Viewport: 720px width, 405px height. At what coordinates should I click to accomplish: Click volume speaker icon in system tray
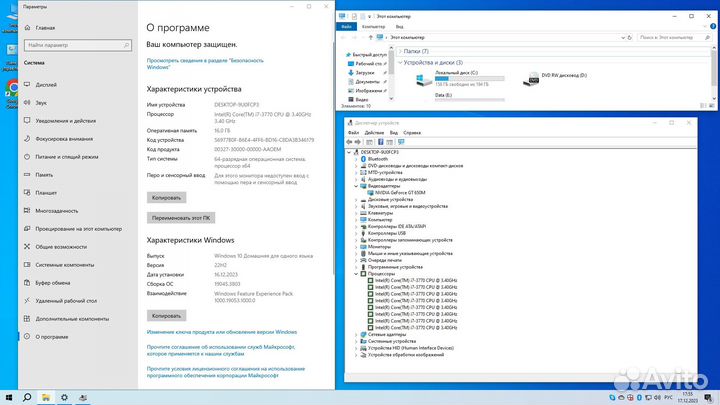tap(657, 398)
